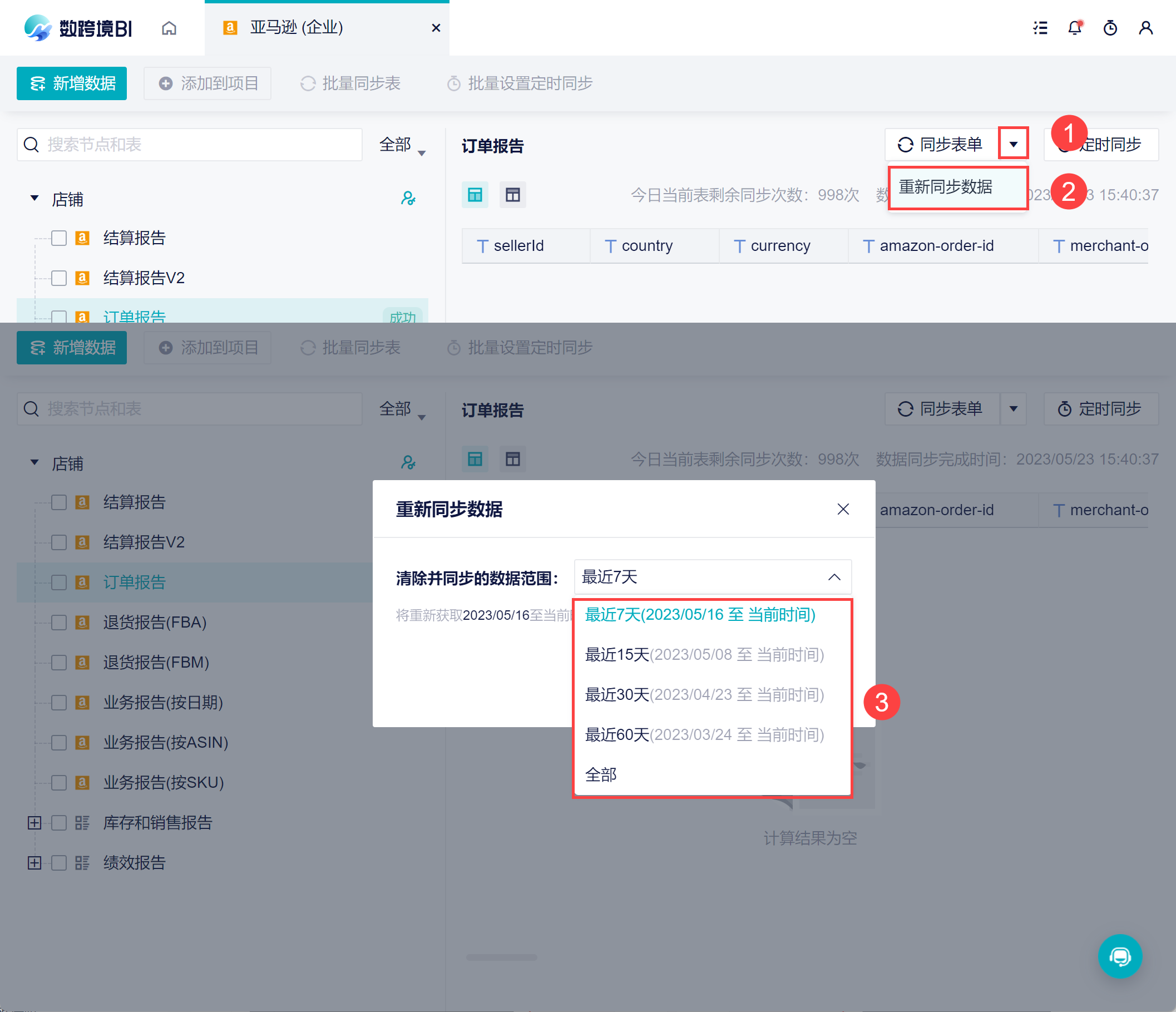Switch to the table structure view icon
The image size is (1176, 1012).
click(512, 195)
